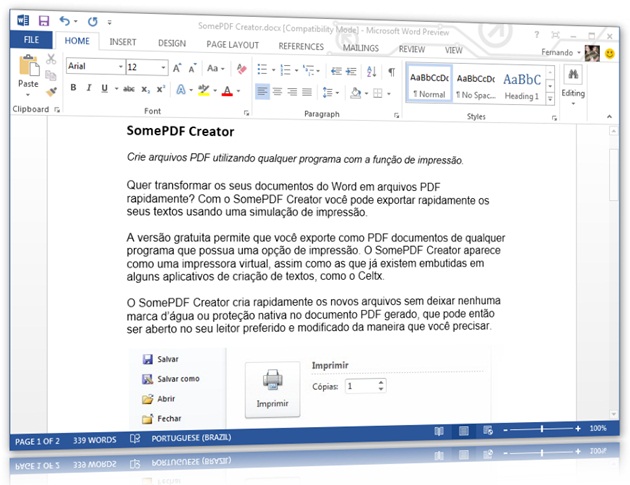
Task: Switch to the PAGE LAYOUT tab
Action: click(x=232, y=45)
